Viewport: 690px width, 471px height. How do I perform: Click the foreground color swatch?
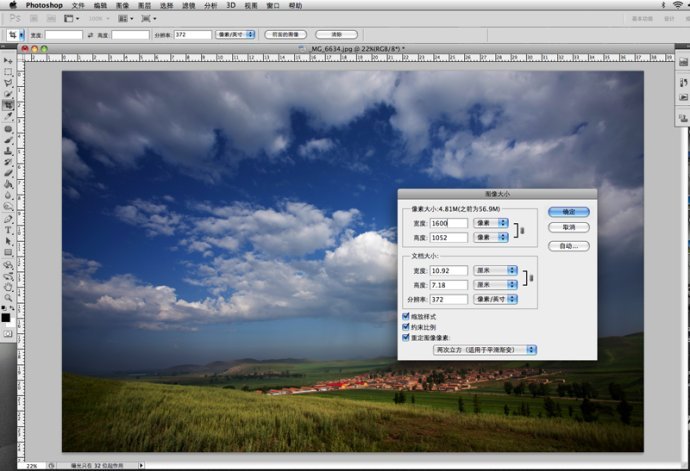[x=6, y=318]
